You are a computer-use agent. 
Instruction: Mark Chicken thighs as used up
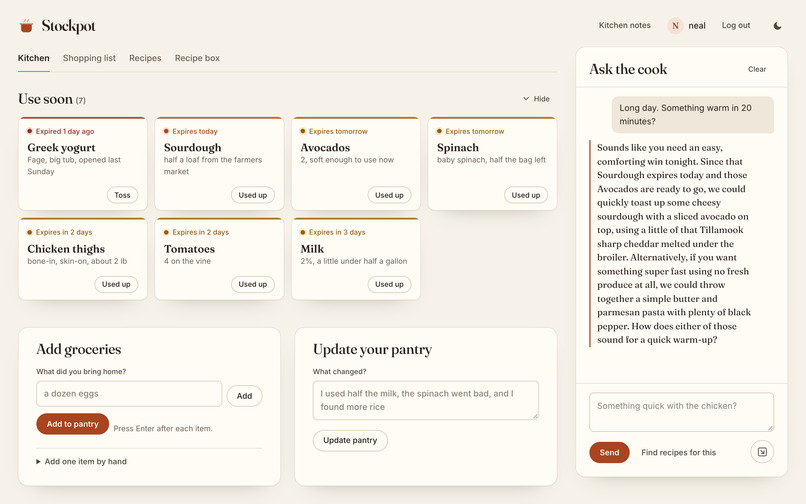[x=116, y=284]
